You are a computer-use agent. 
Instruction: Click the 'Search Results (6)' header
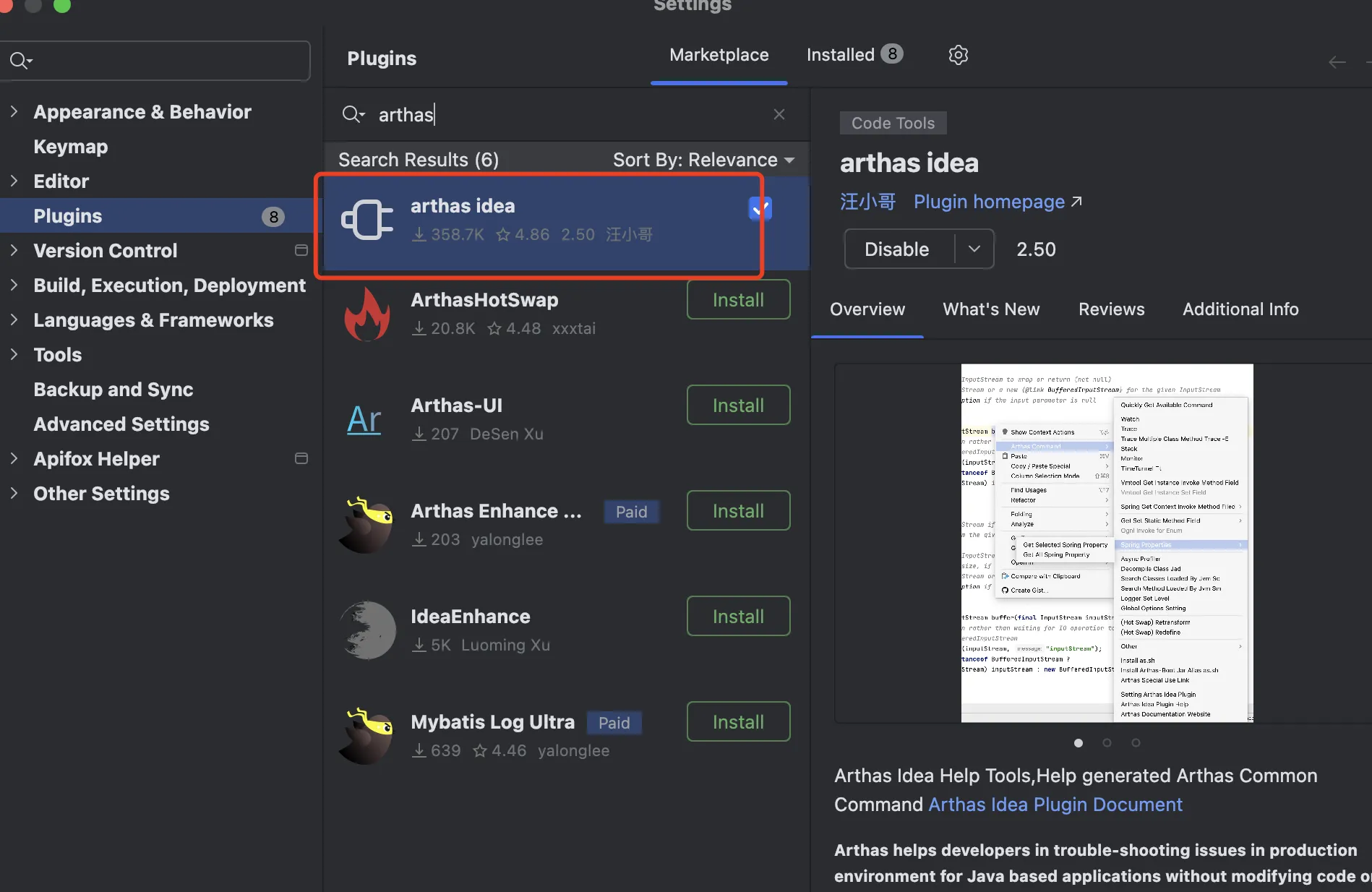(419, 160)
